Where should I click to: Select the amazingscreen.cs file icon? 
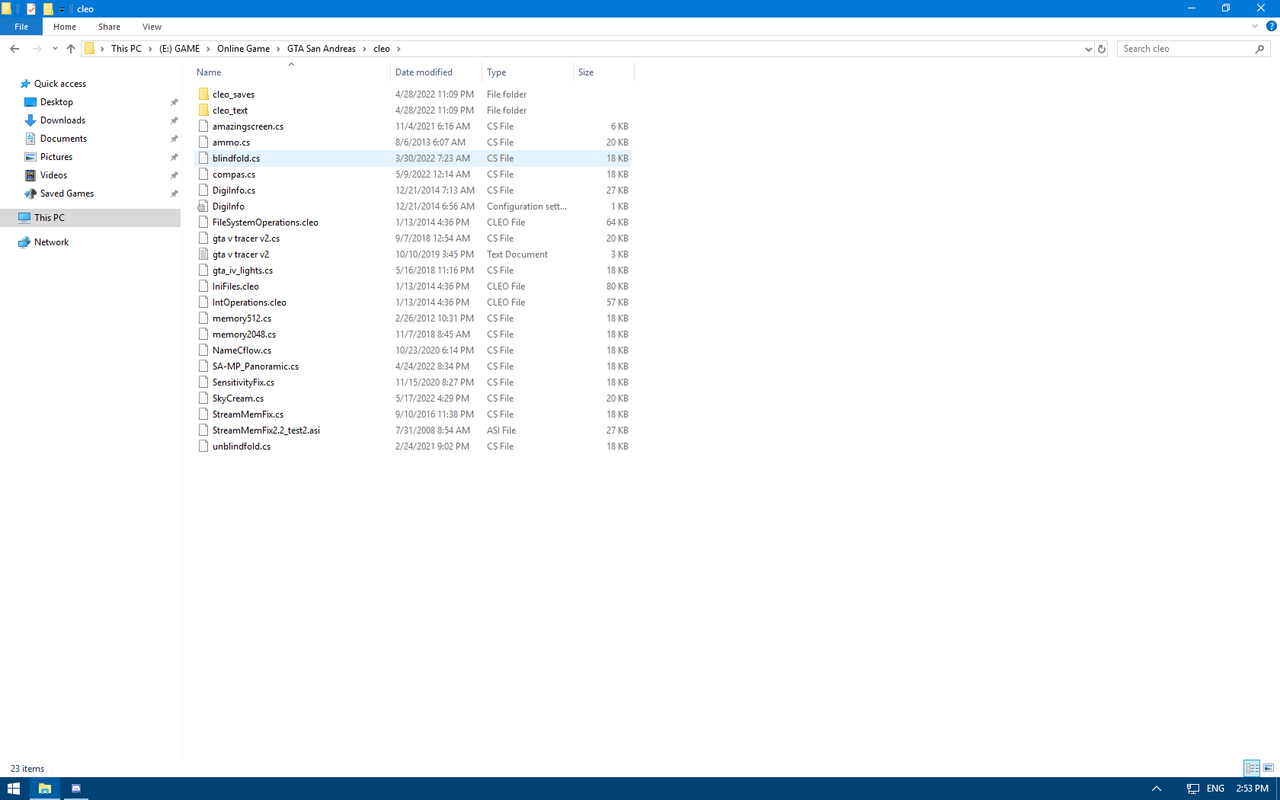point(204,126)
